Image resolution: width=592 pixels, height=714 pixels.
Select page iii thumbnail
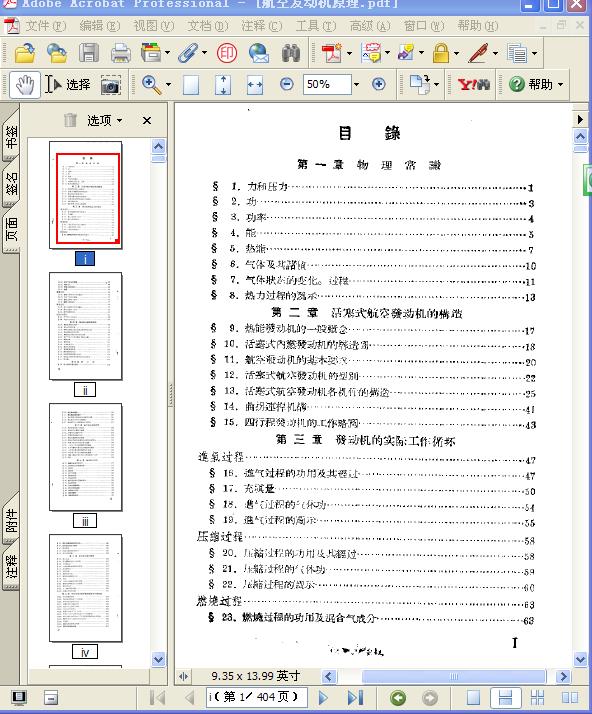click(x=86, y=457)
